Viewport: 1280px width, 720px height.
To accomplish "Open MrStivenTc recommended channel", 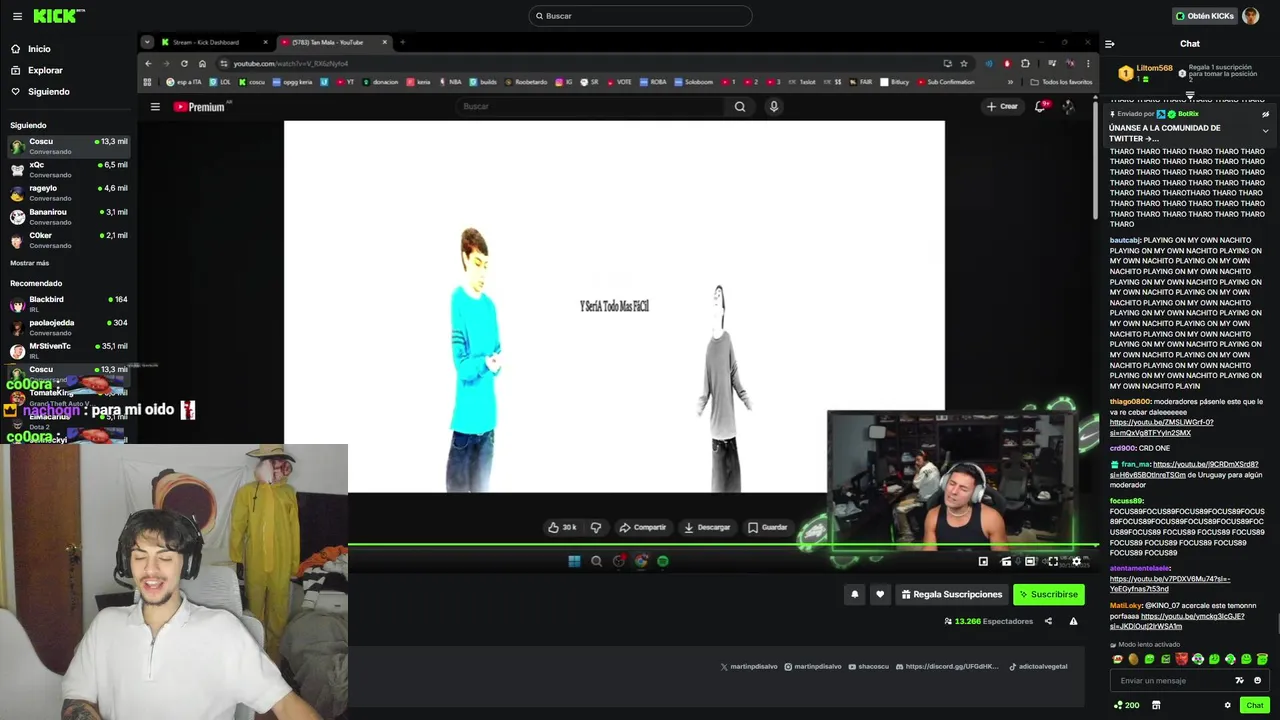I will click(68, 350).
